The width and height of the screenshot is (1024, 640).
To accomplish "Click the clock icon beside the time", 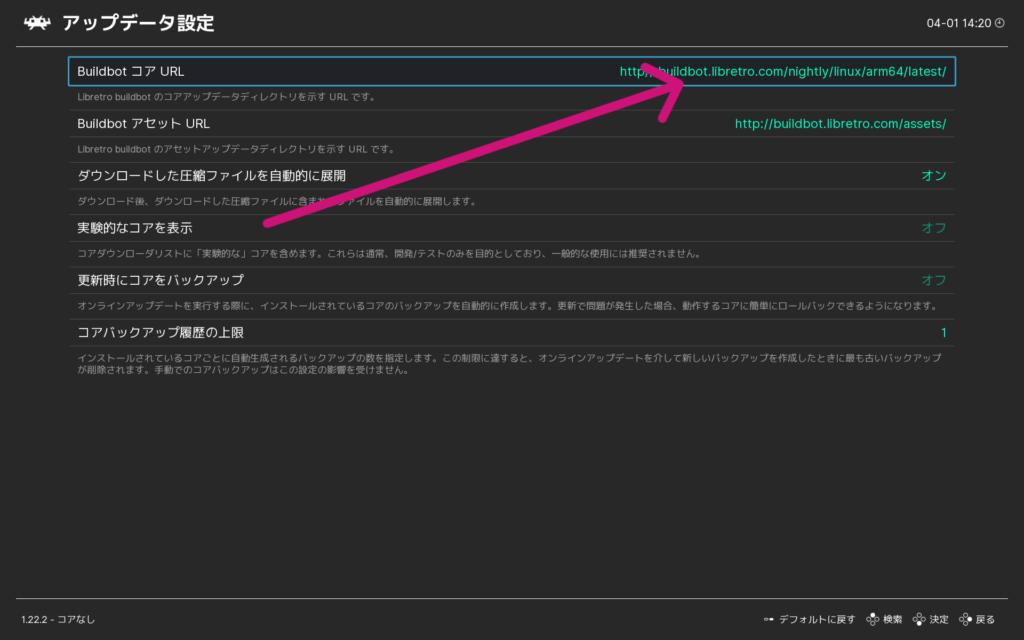I will (999, 23).
